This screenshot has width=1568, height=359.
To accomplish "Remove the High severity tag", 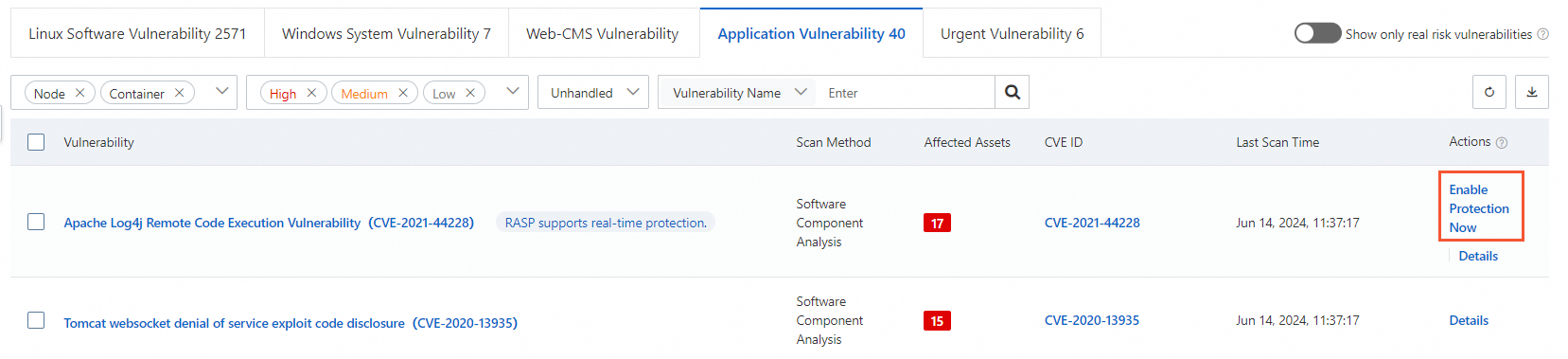I will pos(311,93).
